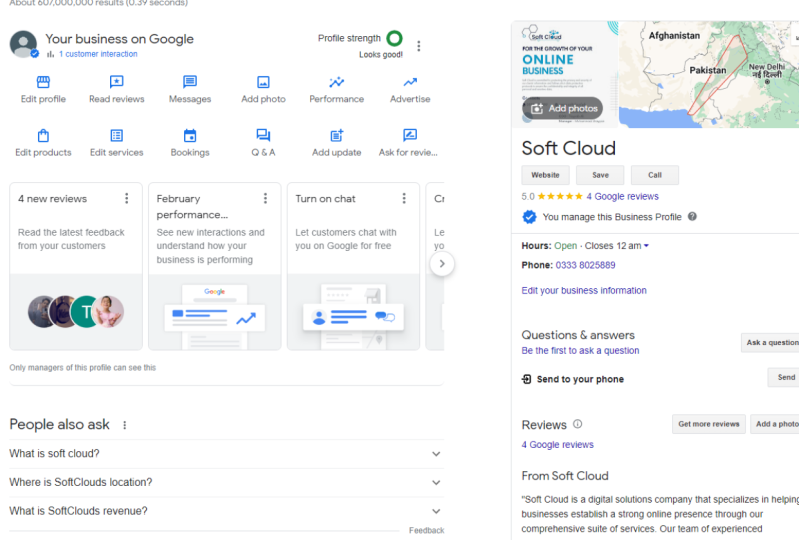
Task: Open options on February performance card
Action: tap(265, 199)
